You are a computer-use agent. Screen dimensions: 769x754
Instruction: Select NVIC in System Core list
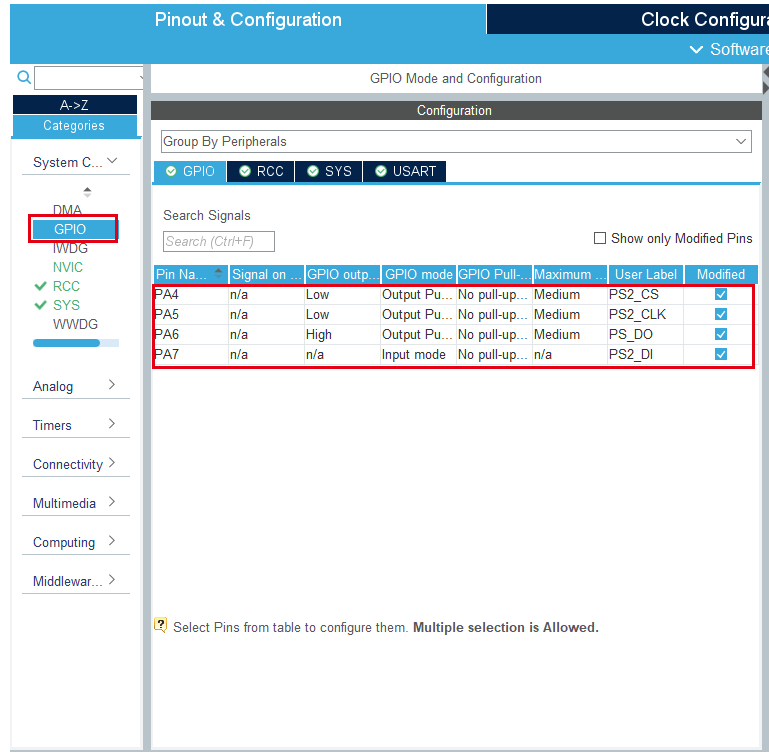[x=68, y=267]
